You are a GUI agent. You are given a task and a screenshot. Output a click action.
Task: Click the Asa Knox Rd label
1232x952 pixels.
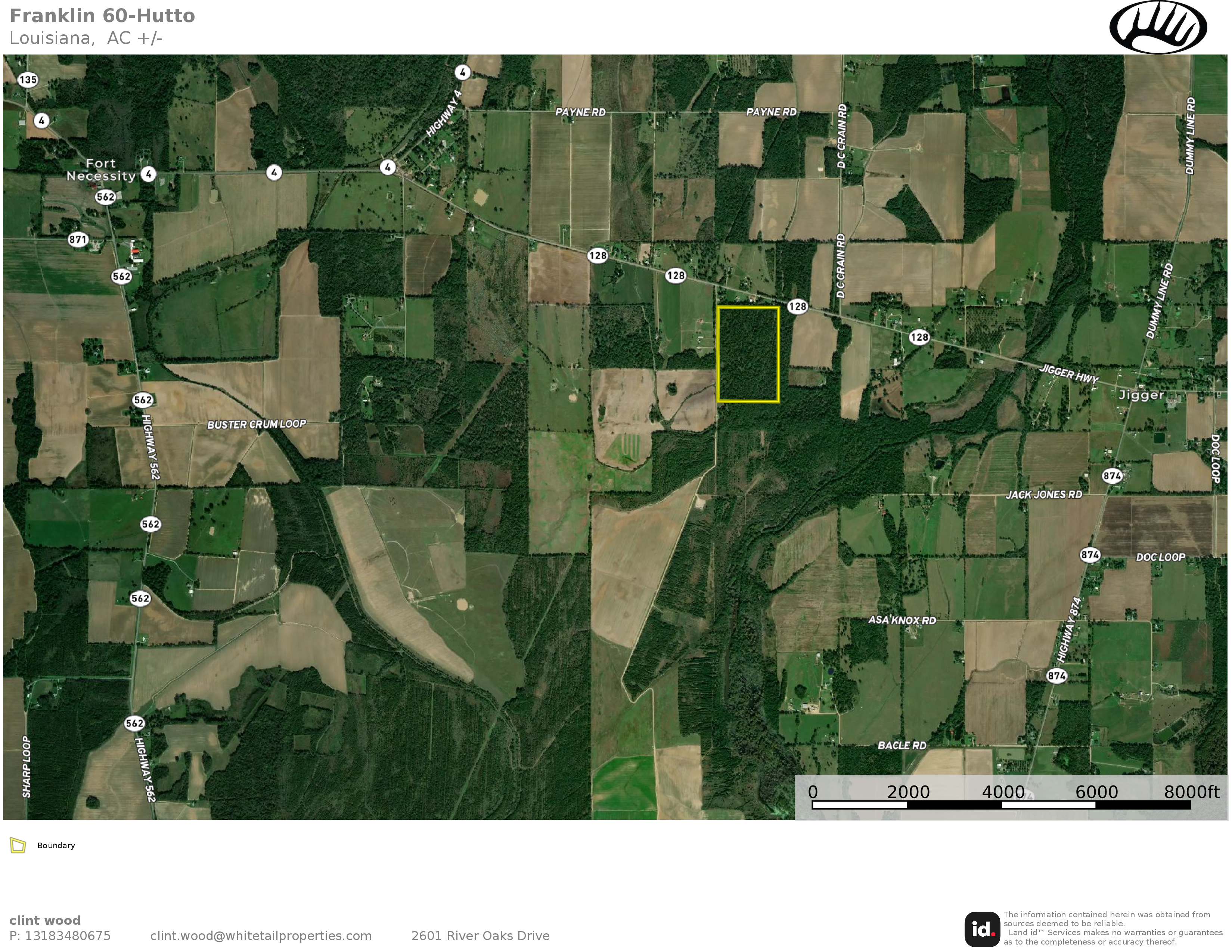[901, 620]
